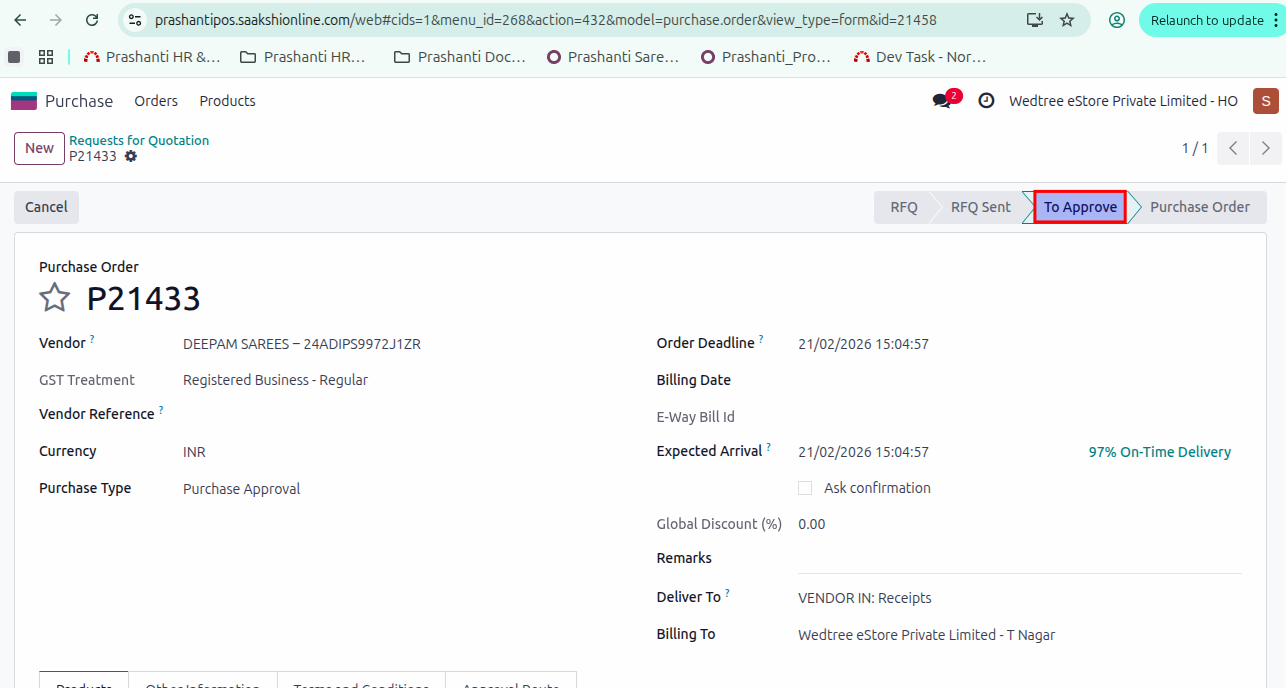Enable the Ask confirmation checkbox
Image resolution: width=1286 pixels, height=688 pixels.
pyautogui.click(x=805, y=488)
